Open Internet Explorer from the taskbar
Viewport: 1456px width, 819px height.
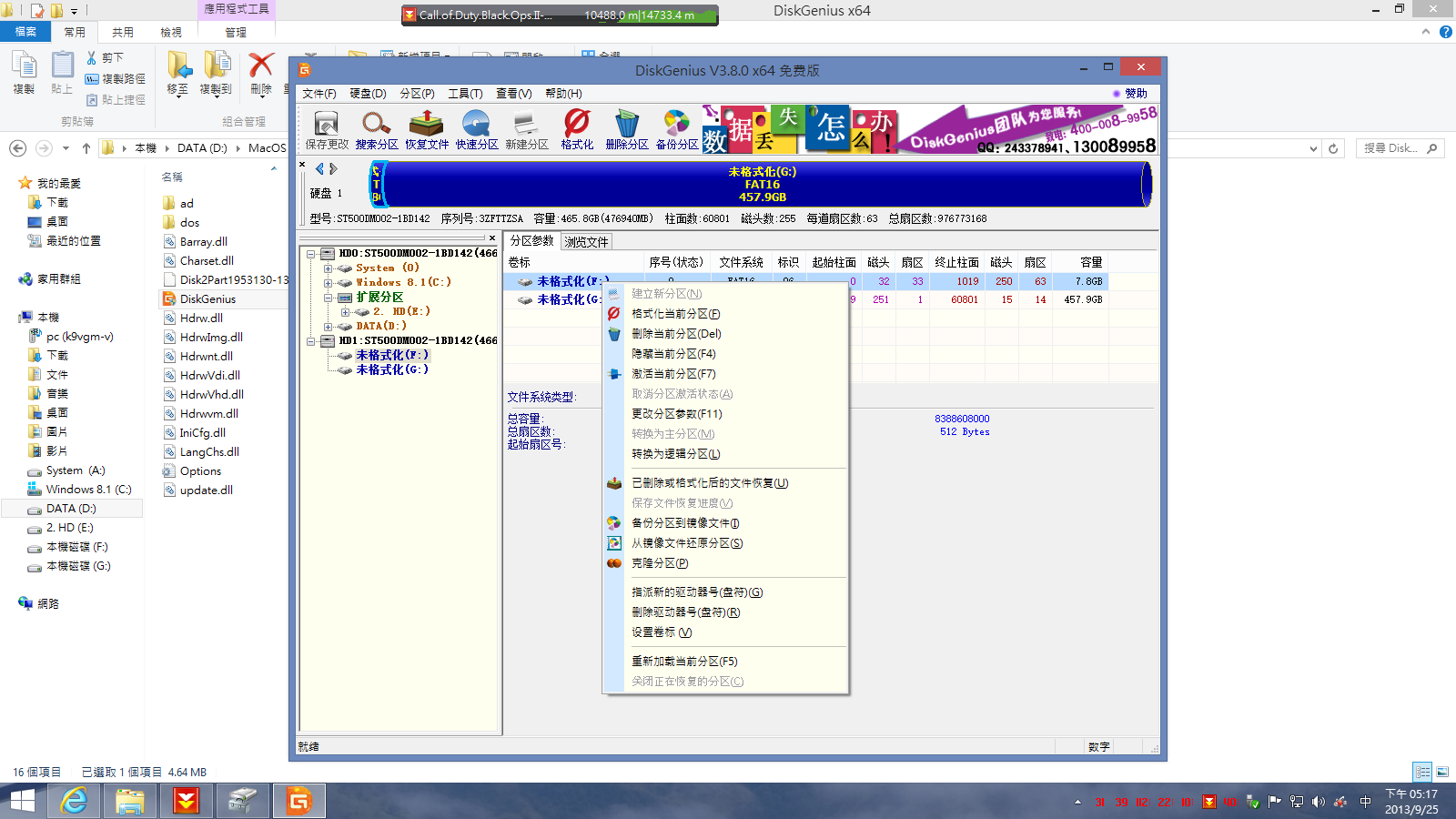coord(74,801)
